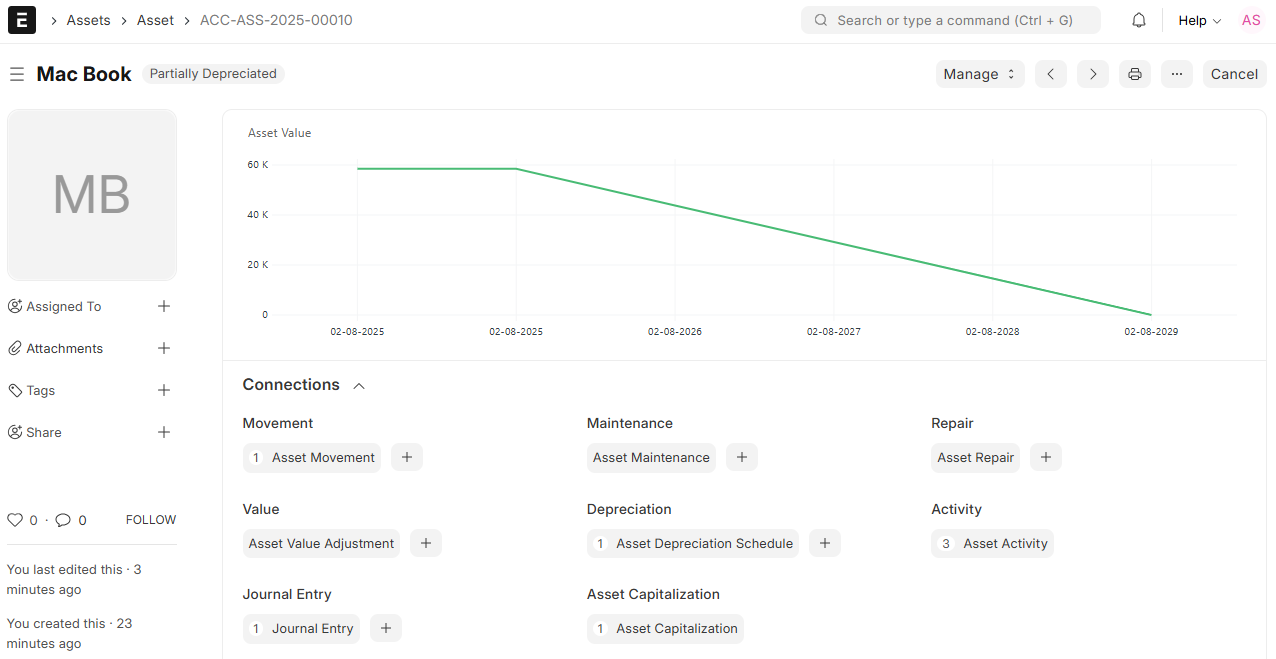Click the MB asset image placeholder

coord(92,195)
